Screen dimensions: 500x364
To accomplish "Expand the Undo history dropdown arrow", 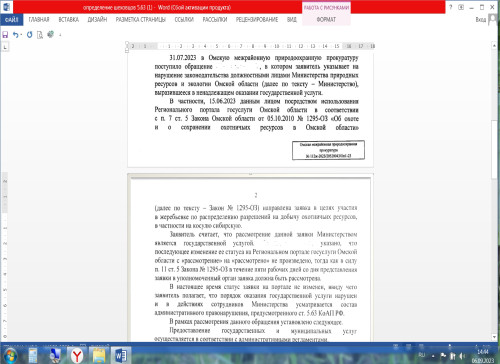I will coord(21,35).
